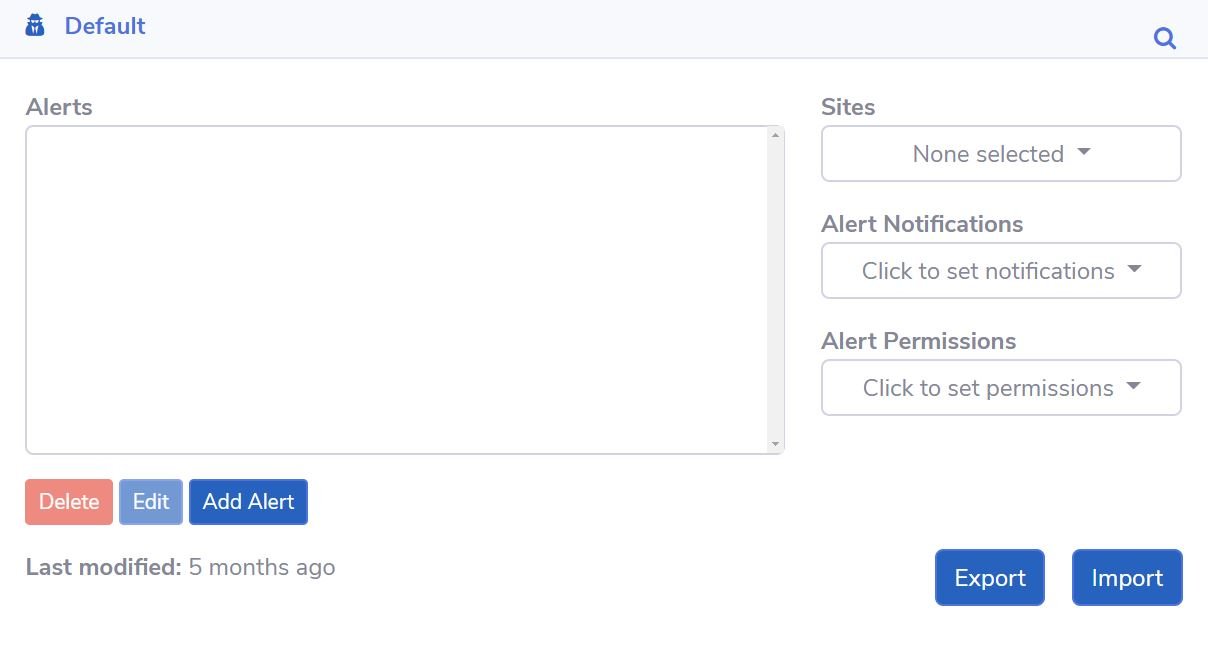Open the Default group title
1208x653 pixels.
click(105, 26)
